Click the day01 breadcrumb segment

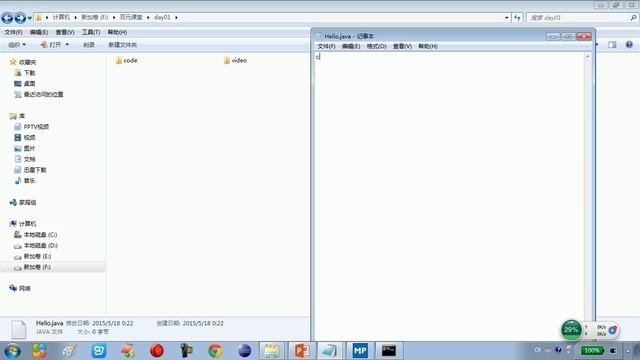[x=162, y=17]
